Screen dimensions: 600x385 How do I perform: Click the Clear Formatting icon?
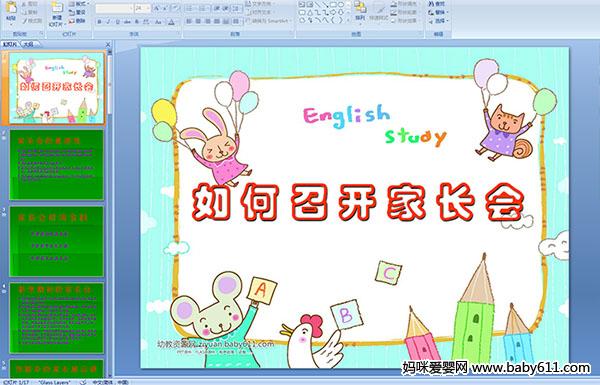pos(175,8)
